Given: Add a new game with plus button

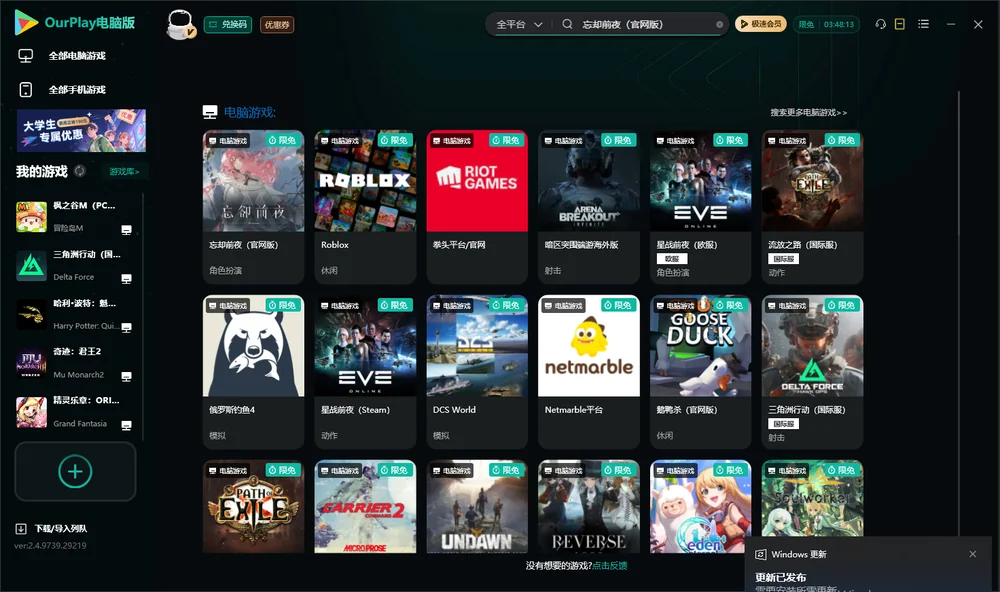Looking at the screenshot, I should click(75, 471).
